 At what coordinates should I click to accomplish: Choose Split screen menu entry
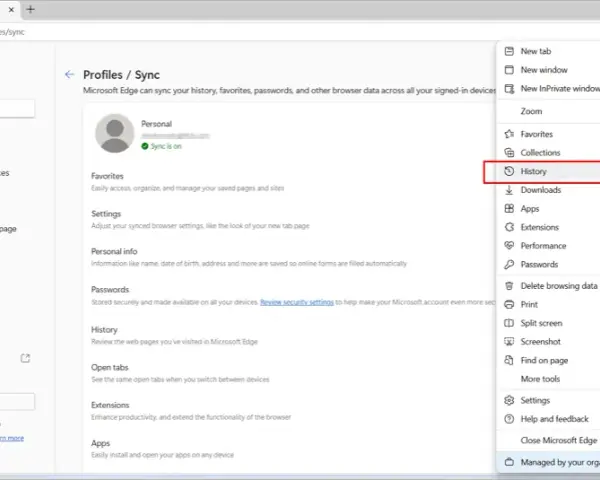tap(548, 323)
